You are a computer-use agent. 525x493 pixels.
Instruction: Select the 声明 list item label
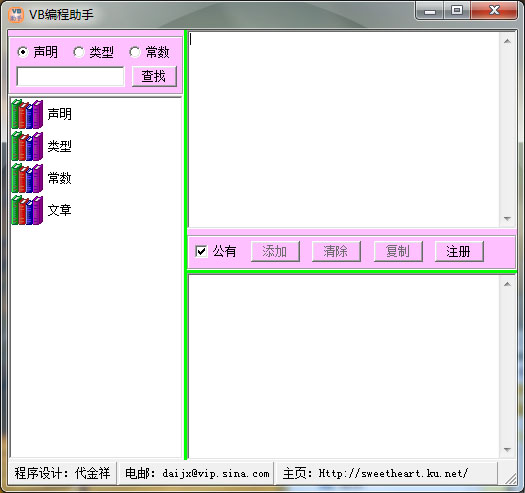tap(60, 114)
